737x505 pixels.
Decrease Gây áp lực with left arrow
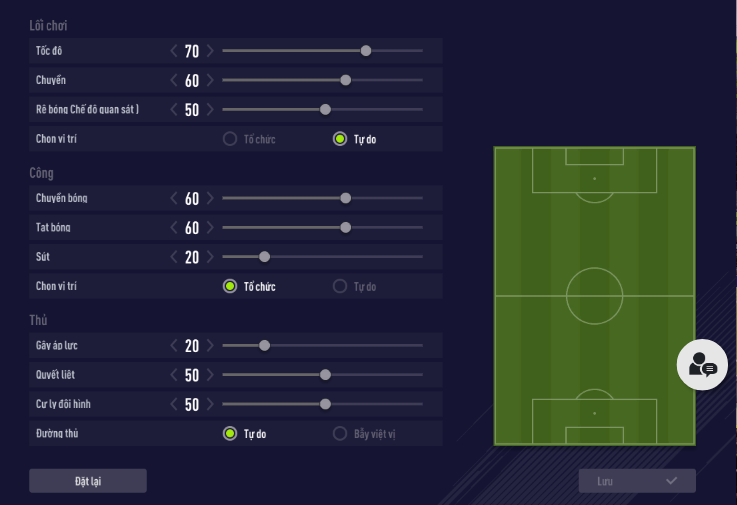[x=174, y=346]
